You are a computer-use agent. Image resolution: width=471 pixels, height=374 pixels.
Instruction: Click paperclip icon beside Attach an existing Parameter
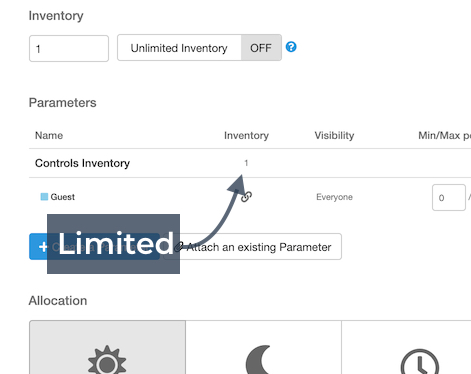click(x=179, y=247)
